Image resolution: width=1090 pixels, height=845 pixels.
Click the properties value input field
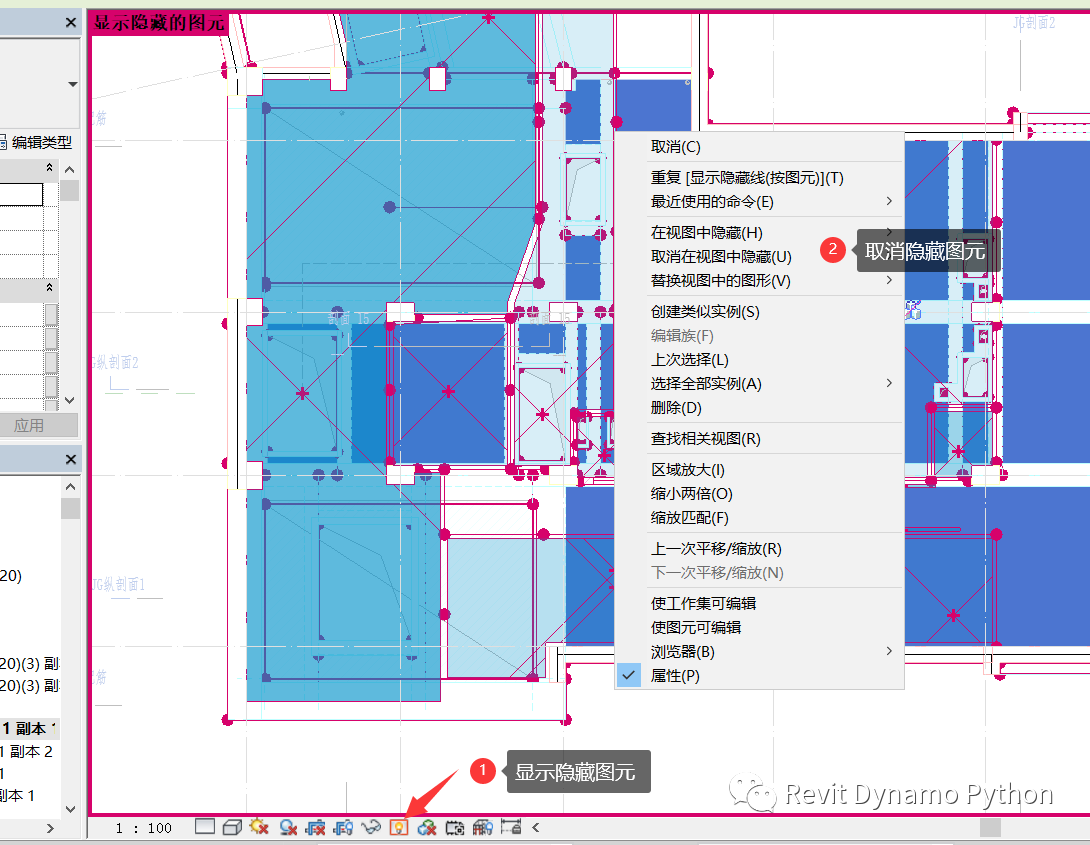tap(21, 195)
